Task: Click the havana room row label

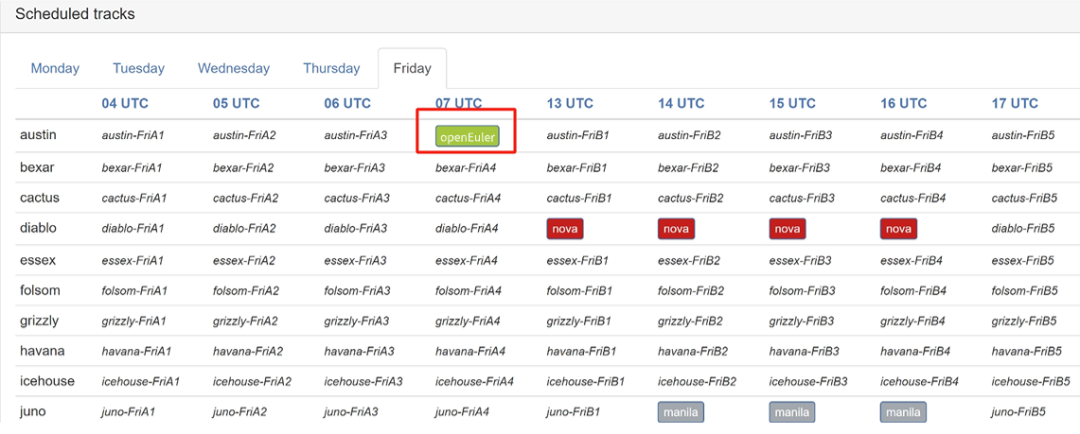Action: point(40,351)
